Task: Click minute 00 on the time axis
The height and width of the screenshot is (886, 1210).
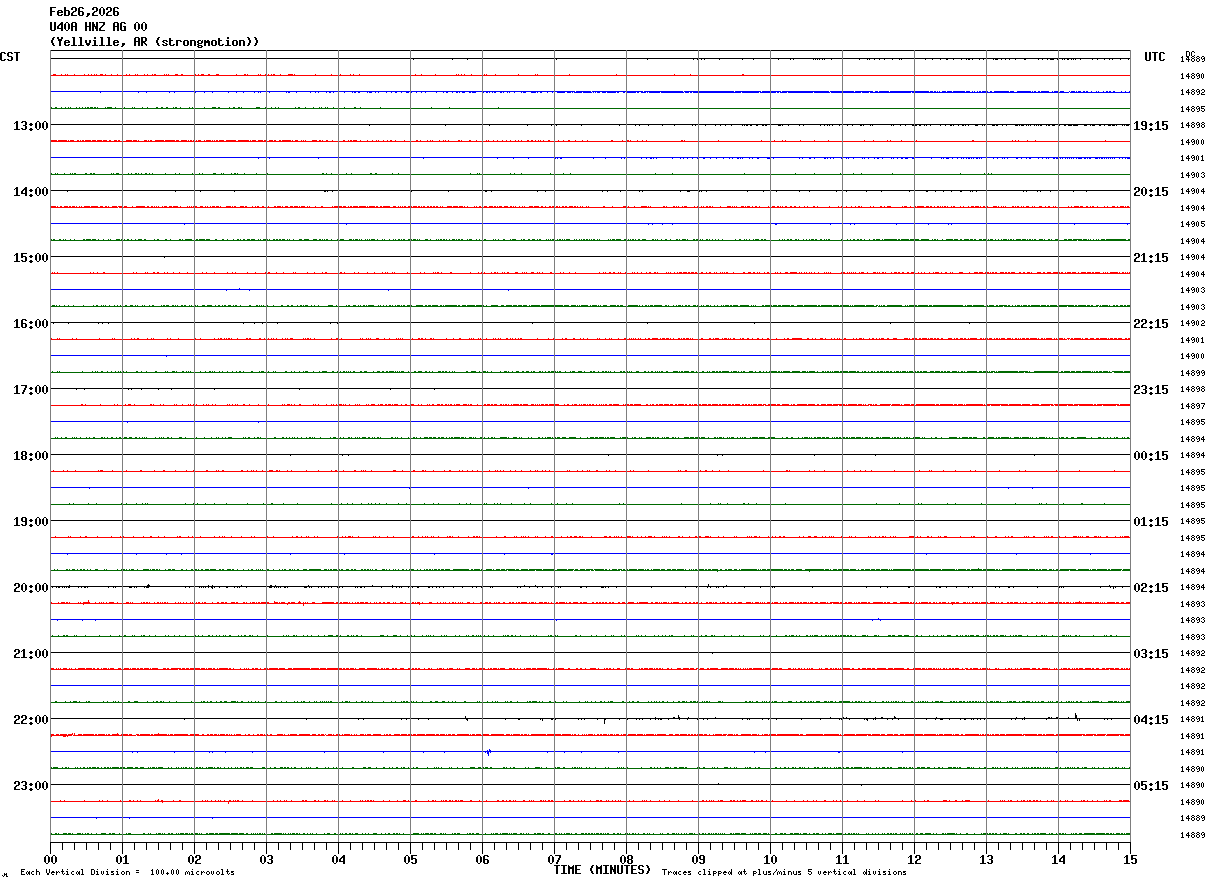Action: tap(51, 860)
